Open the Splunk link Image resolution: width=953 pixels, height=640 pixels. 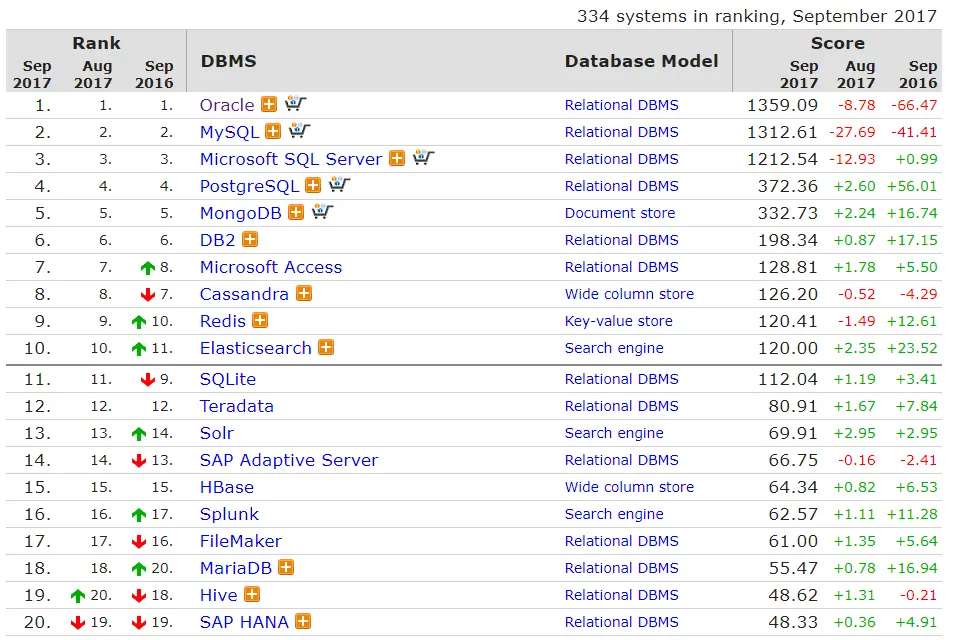click(x=230, y=514)
